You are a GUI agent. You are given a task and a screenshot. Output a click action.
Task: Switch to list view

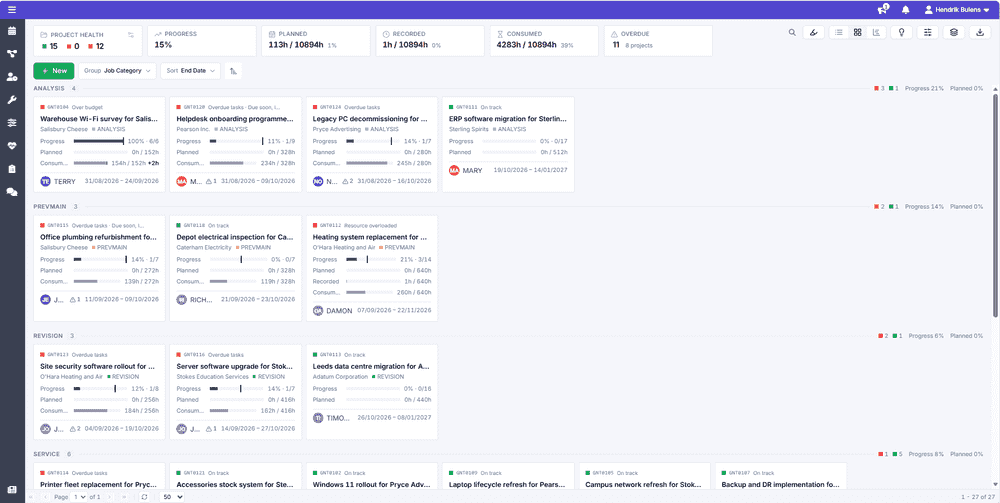coord(839,33)
